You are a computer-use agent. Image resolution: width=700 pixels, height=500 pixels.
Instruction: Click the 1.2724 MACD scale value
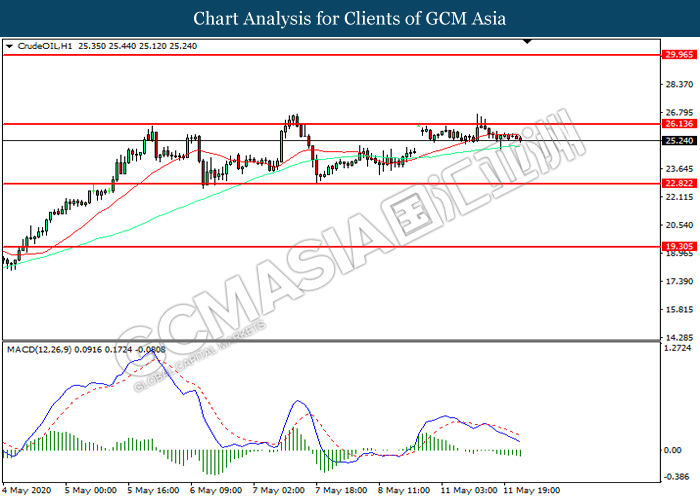pyautogui.click(x=678, y=348)
